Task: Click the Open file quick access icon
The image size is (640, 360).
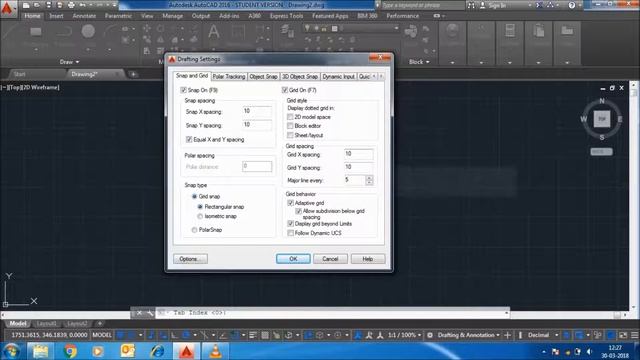Action: click(x=37, y=5)
